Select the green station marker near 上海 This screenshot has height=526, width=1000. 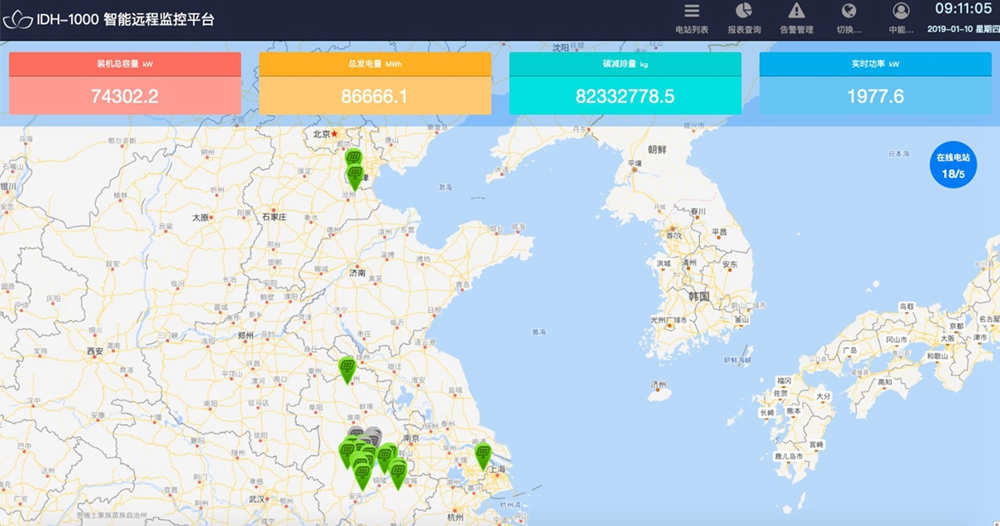pyautogui.click(x=483, y=454)
